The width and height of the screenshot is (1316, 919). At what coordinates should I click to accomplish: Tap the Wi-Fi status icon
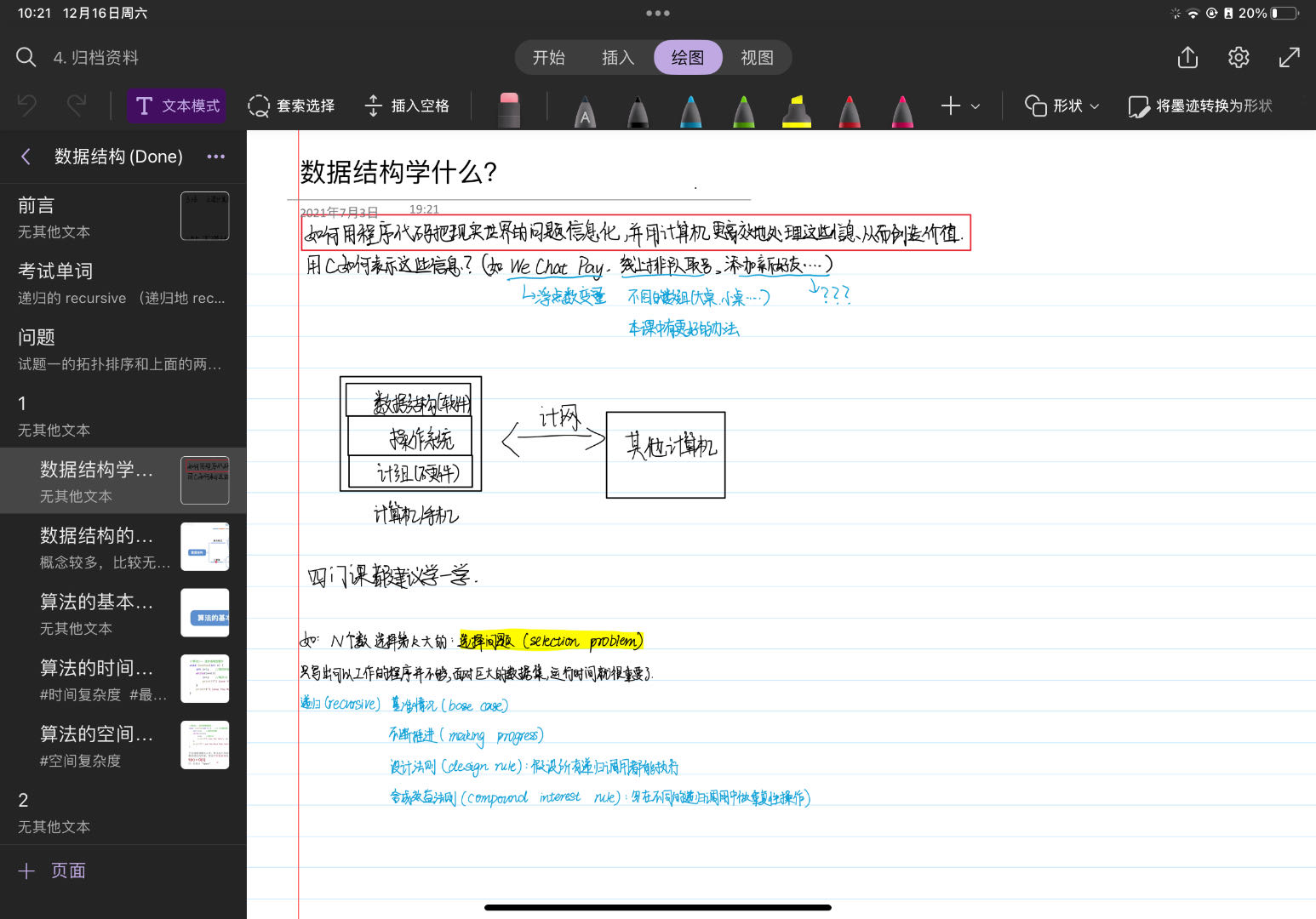[x=1193, y=13]
